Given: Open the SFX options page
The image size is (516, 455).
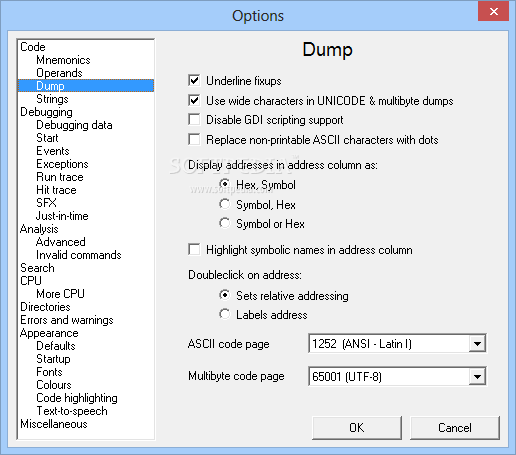Looking at the screenshot, I should coord(46,203).
